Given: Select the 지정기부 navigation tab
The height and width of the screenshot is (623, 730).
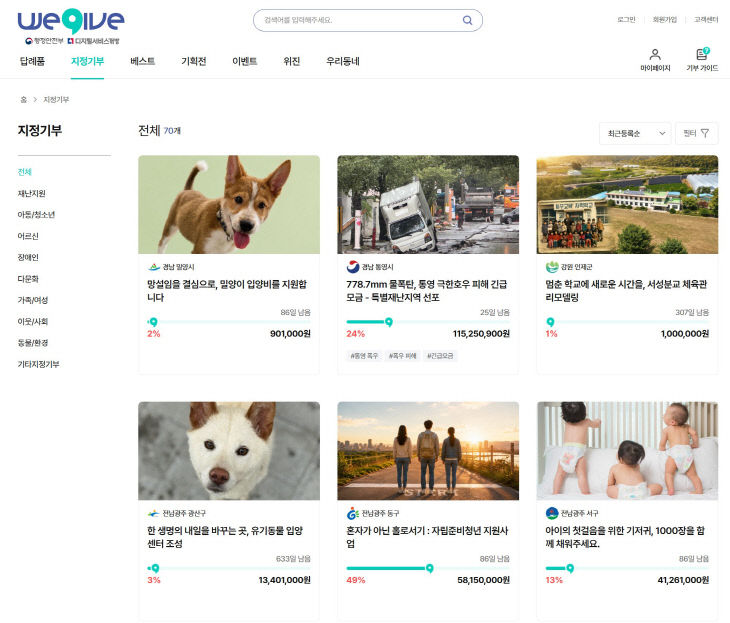Looking at the screenshot, I should 88,61.
